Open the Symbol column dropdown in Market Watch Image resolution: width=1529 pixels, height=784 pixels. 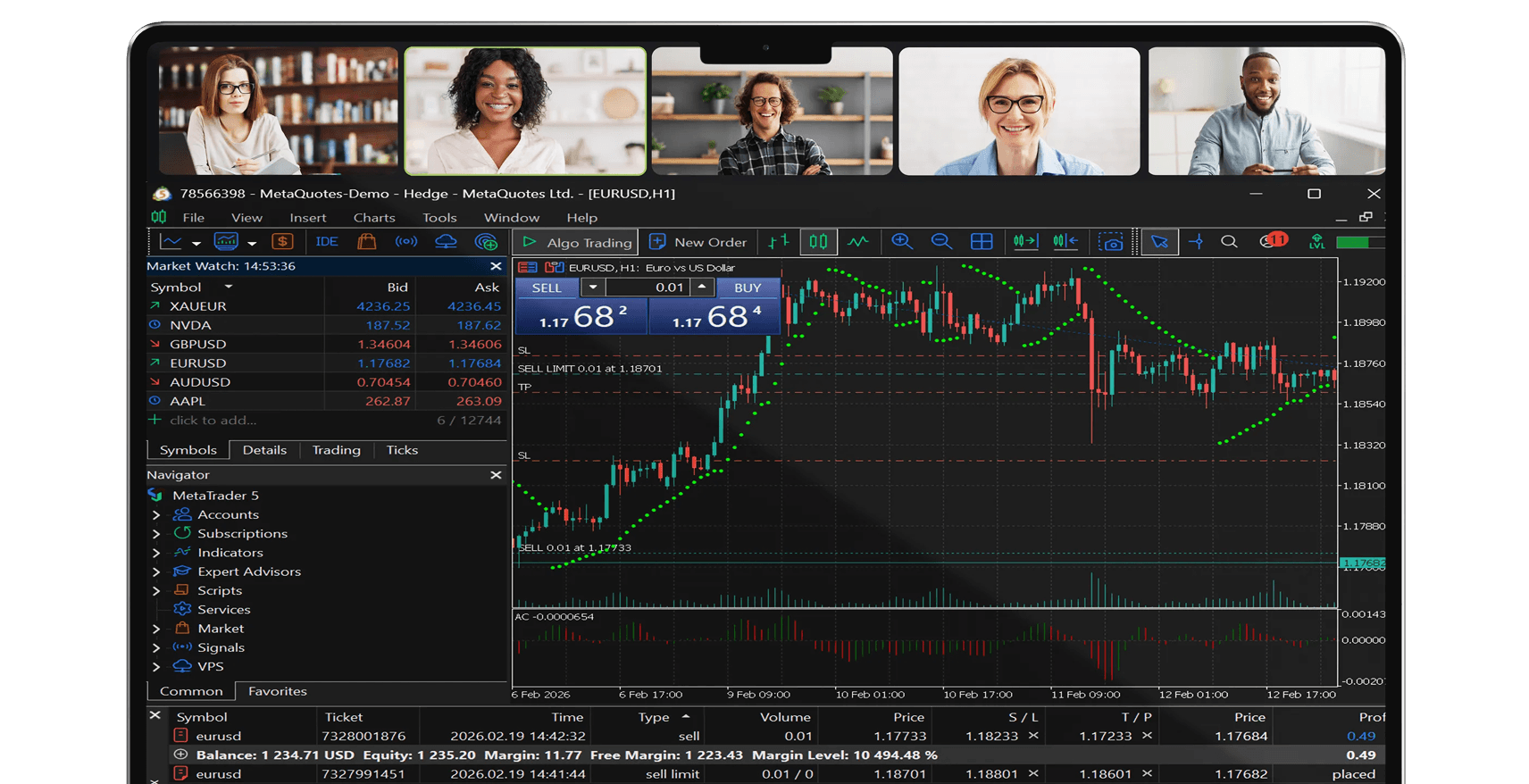click(x=229, y=287)
